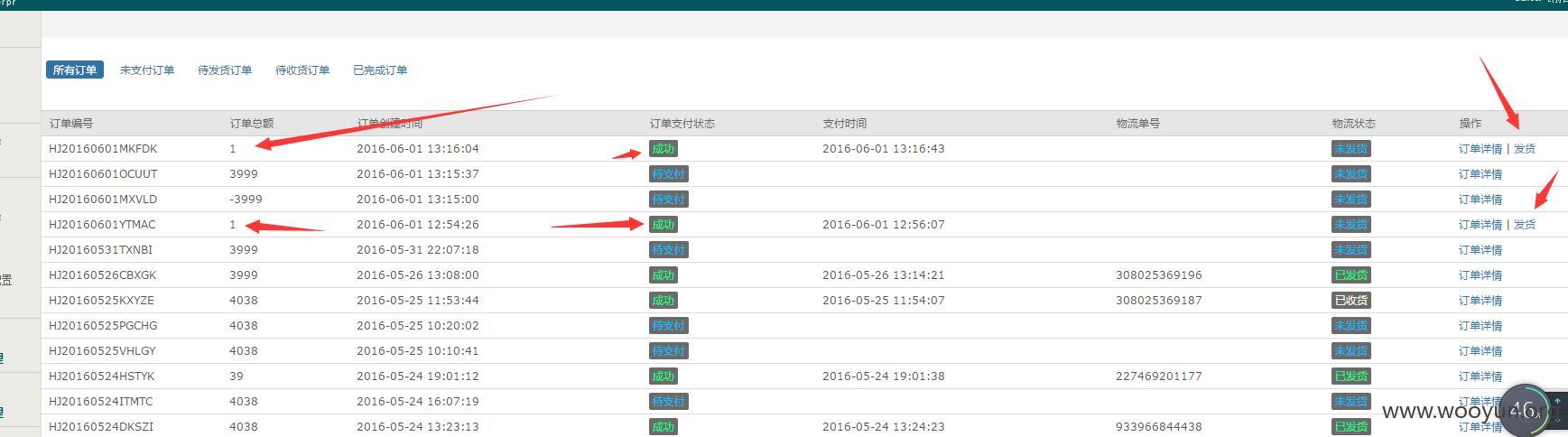Click the 未发货 badge for order HJ20160601MKFDK
The width and height of the screenshot is (1568, 437).
point(1350,149)
